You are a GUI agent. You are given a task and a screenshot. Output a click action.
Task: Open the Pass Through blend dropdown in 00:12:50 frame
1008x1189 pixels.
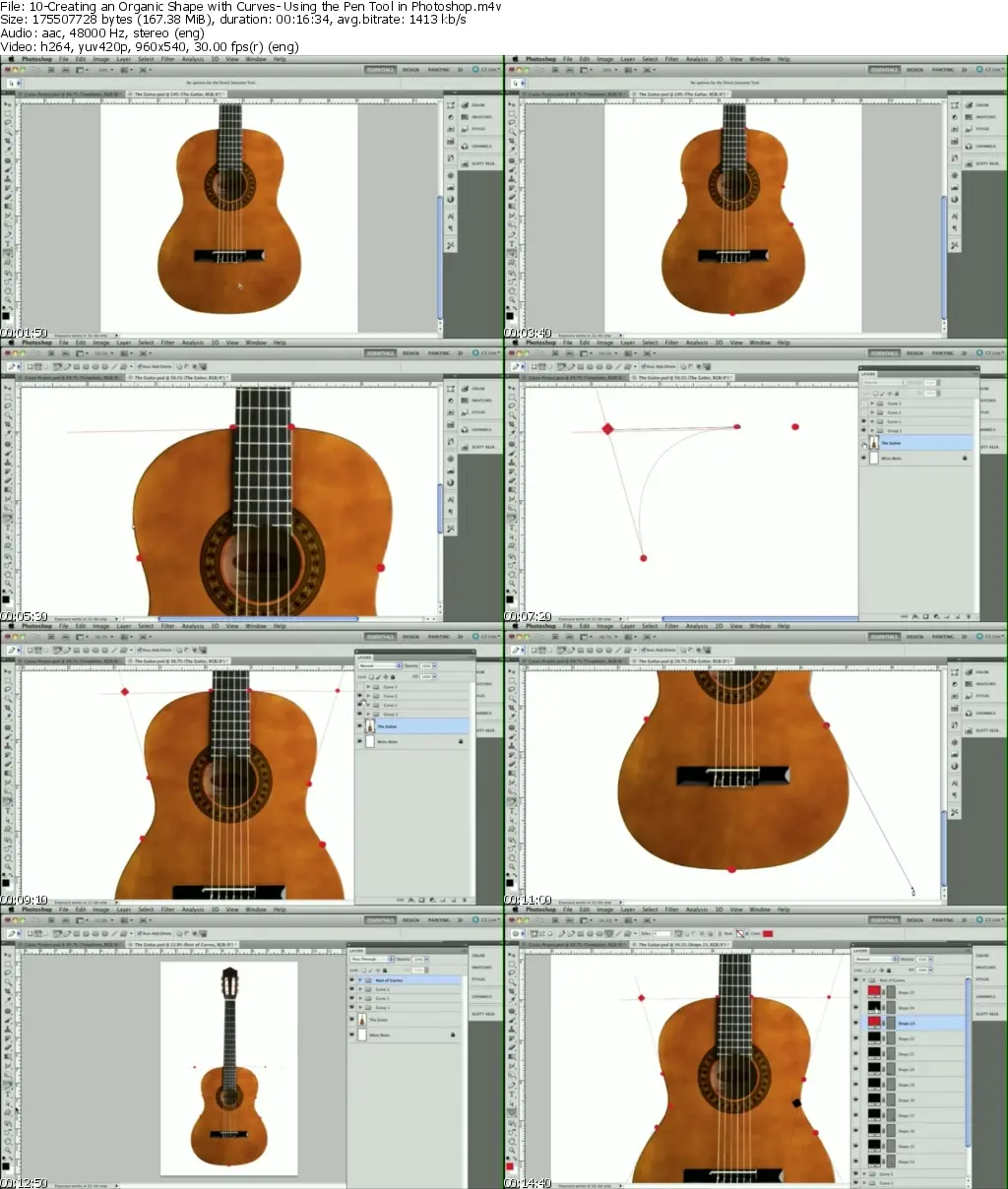(x=372, y=959)
